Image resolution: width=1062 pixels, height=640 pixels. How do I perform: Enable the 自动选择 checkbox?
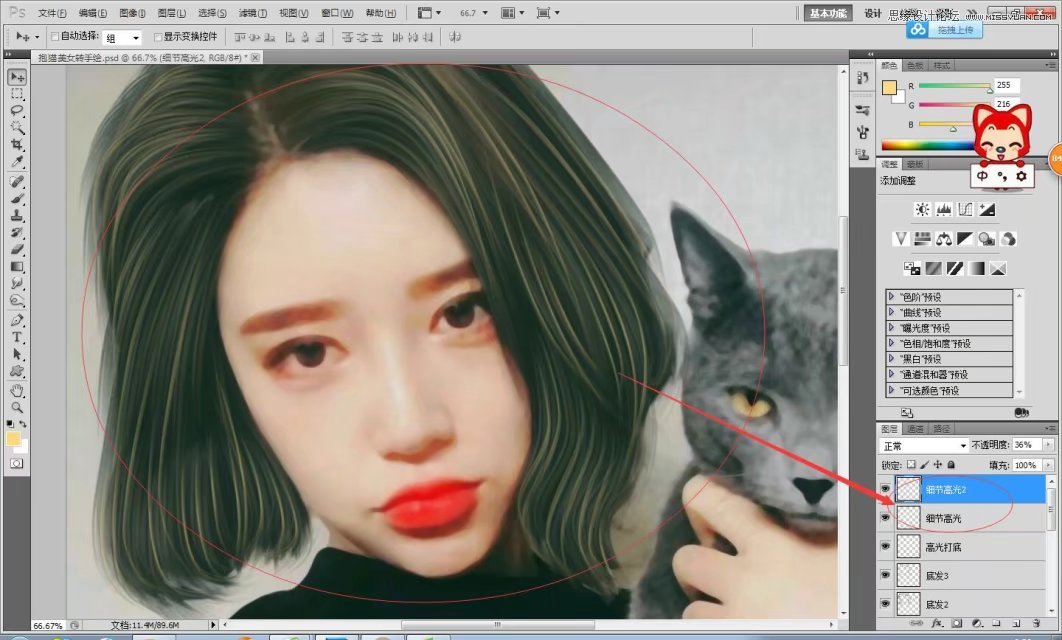pyautogui.click(x=55, y=37)
